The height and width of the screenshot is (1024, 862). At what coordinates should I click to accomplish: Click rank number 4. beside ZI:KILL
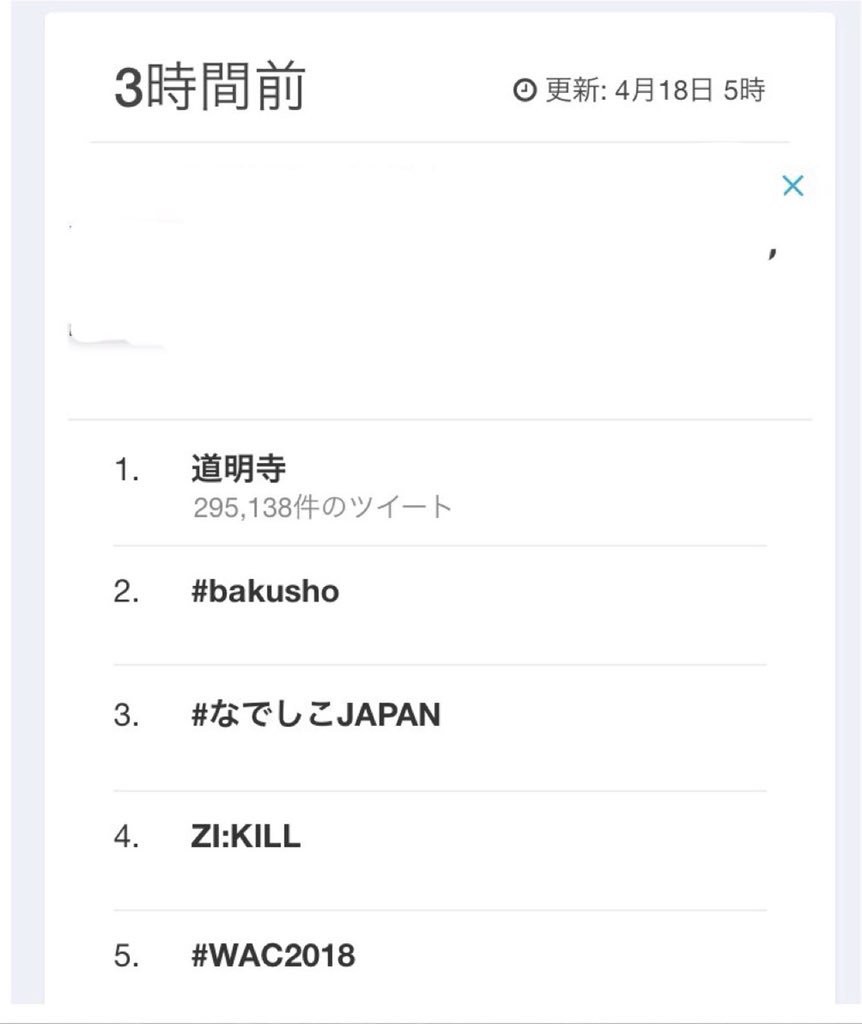coord(127,837)
